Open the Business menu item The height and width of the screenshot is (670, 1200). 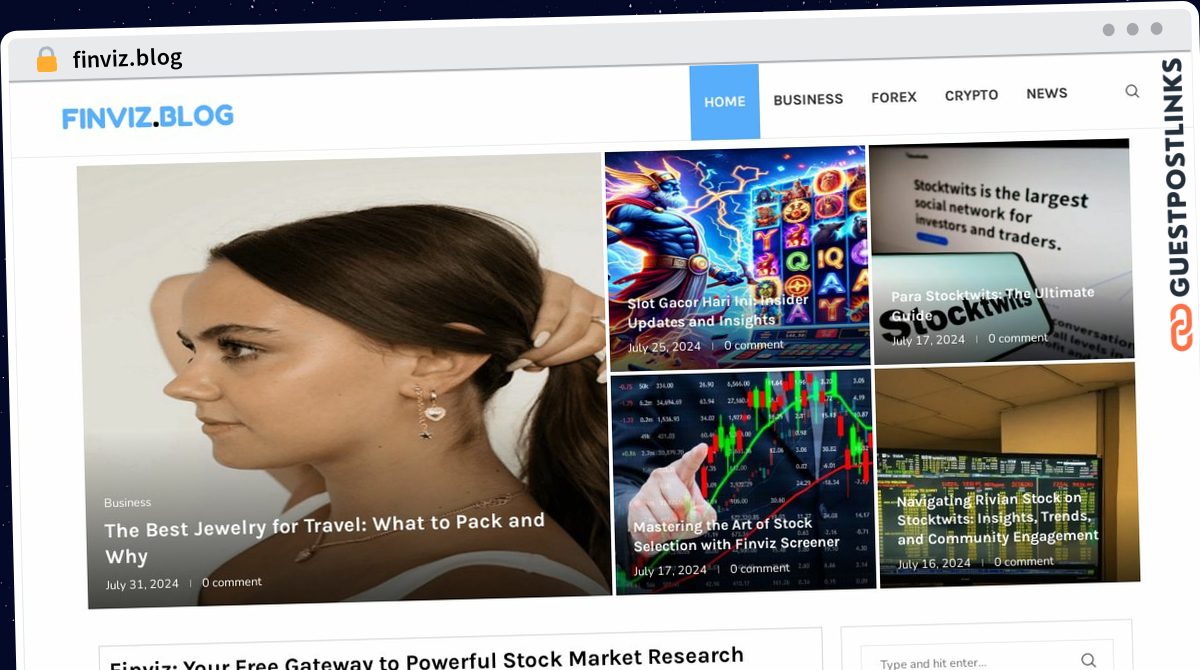coord(808,99)
